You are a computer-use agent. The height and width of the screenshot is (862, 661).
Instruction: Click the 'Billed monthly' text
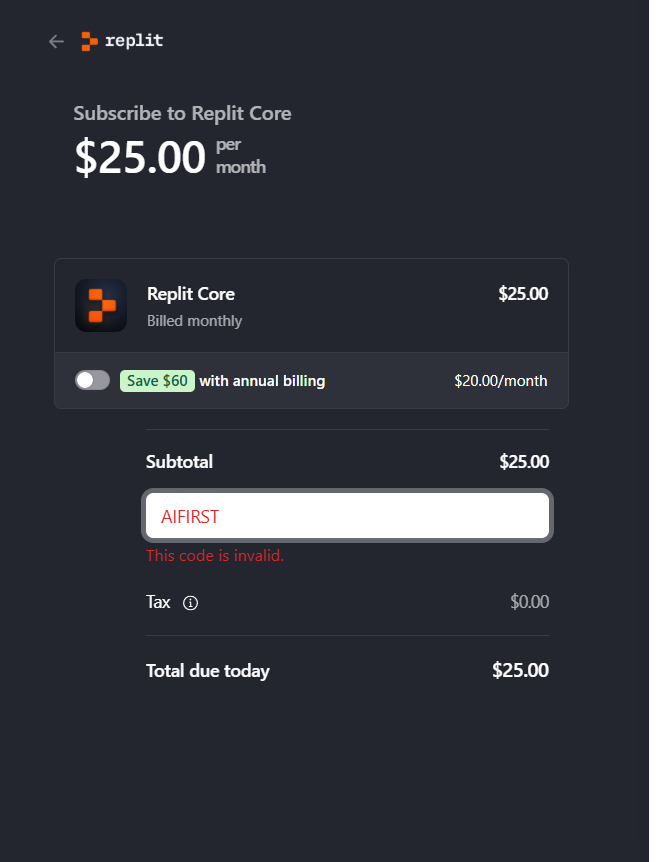pyautogui.click(x=194, y=321)
